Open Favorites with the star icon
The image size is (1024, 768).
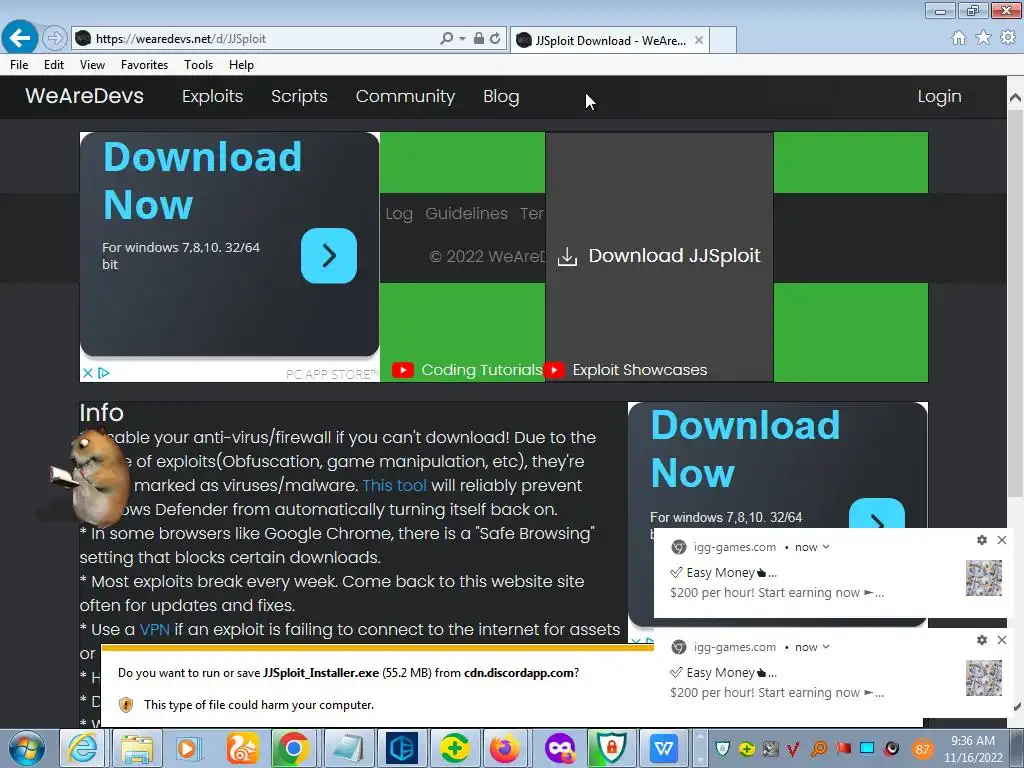[983, 38]
